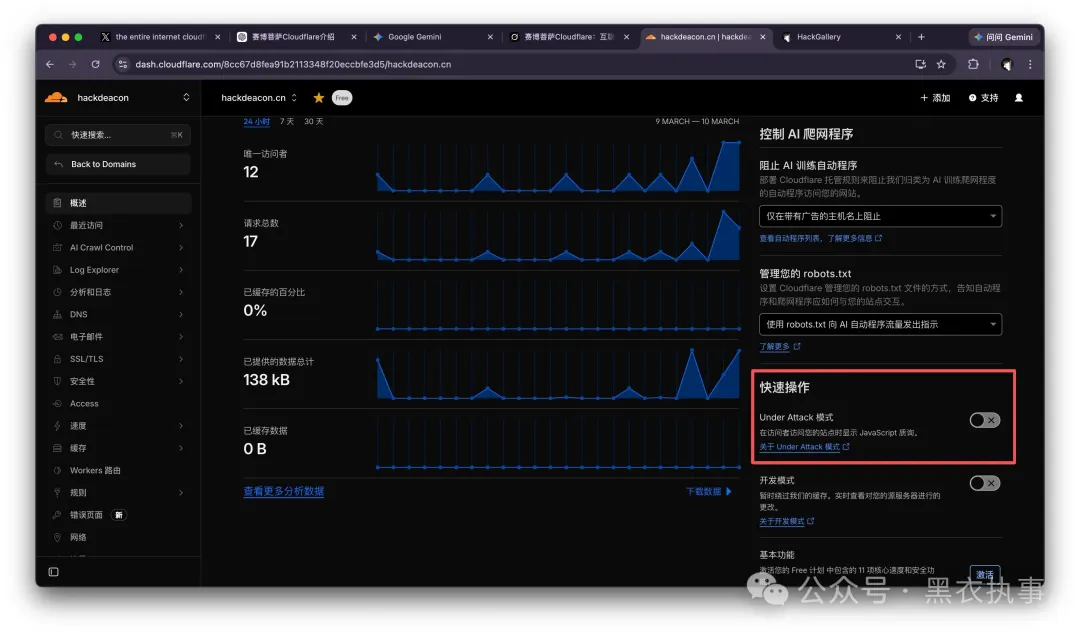Open the hackdeacon account switcher

click(x=118, y=98)
